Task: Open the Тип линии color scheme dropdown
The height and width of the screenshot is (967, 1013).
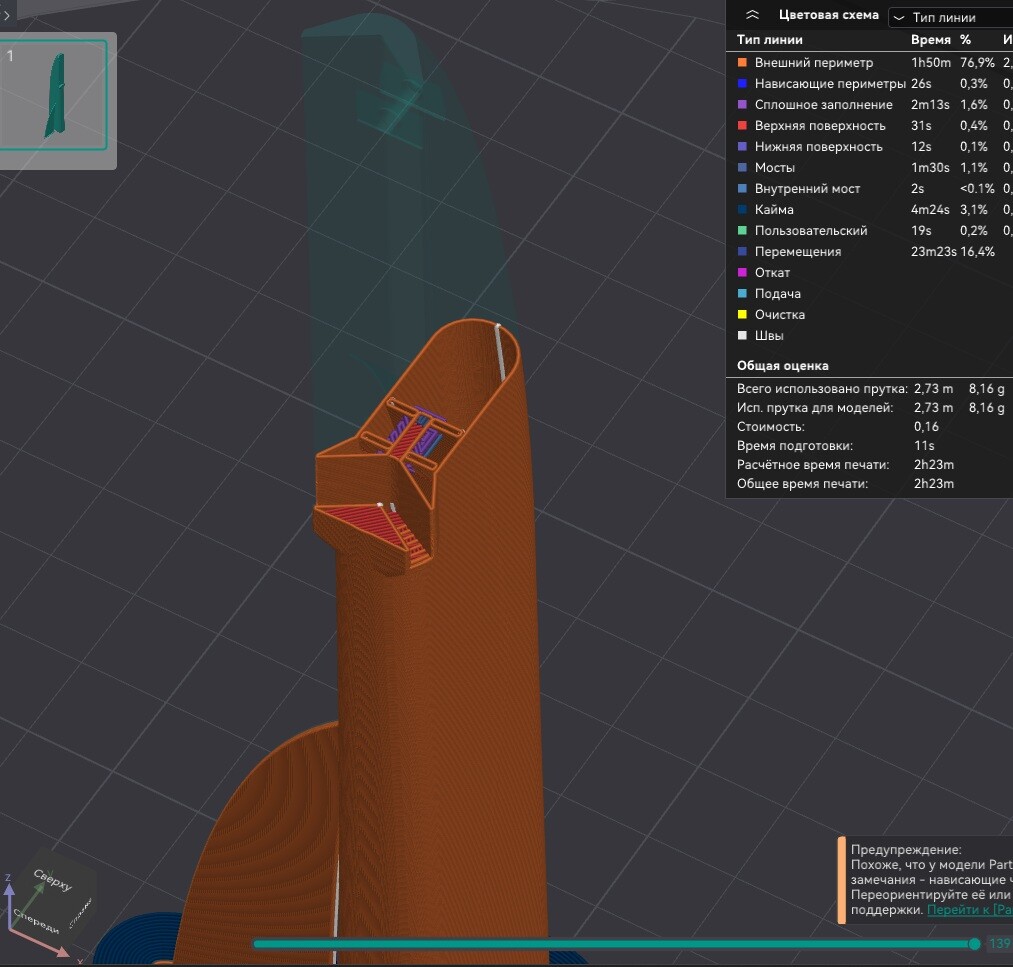Action: [950, 17]
